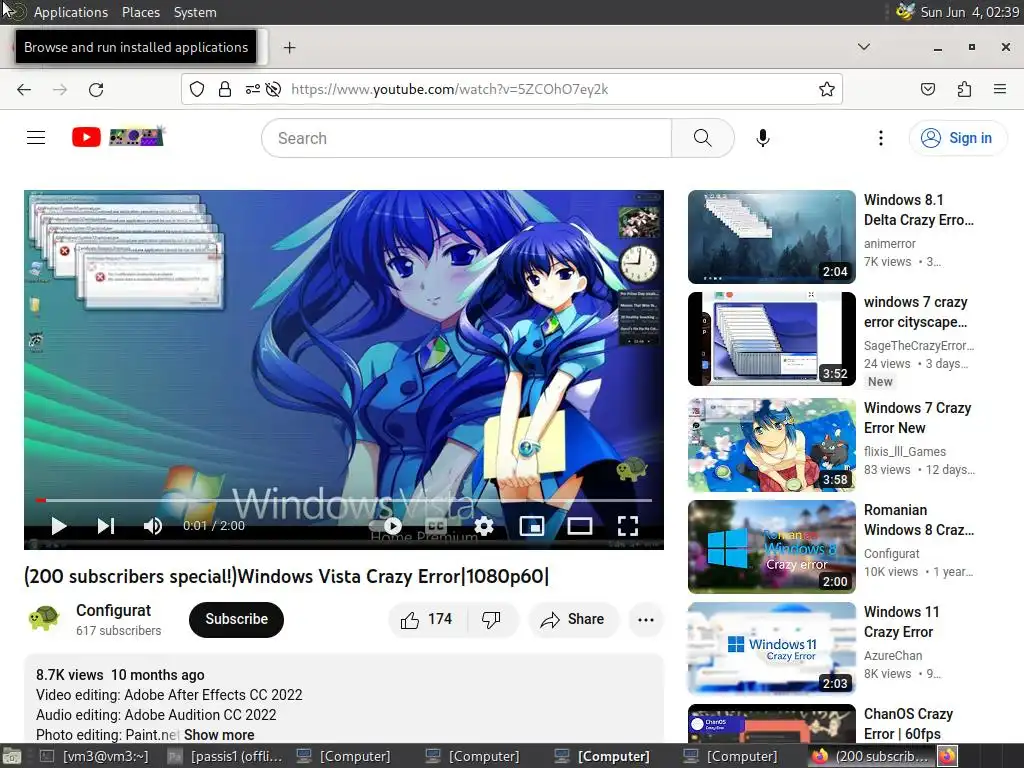Seek on the video progress bar
Screen dimensions: 1024x768
[344, 500]
